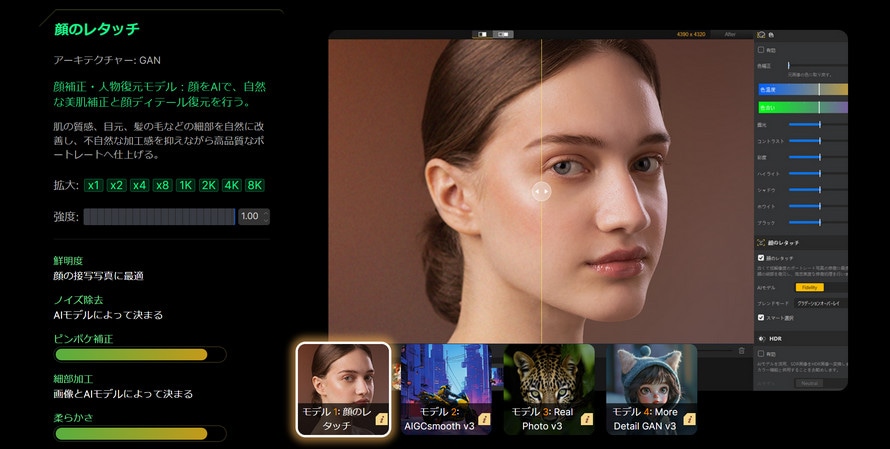The height and width of the screenshot is (449, 890).
Task: Click the 強度 strength slider bar
Action: pyautogui.click(x=159, y=216)
